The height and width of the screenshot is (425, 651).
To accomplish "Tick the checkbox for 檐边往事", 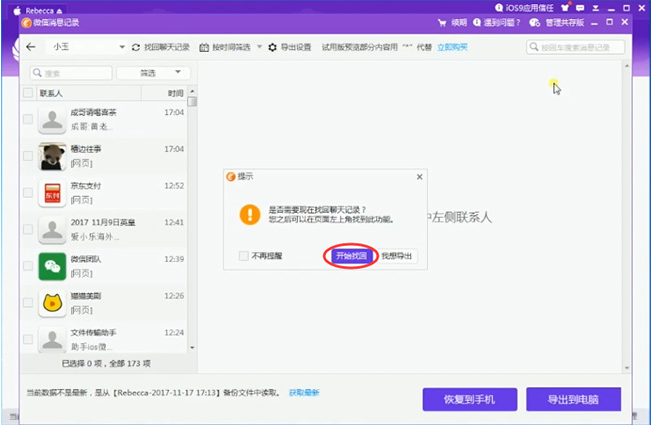I will point(28,156).
